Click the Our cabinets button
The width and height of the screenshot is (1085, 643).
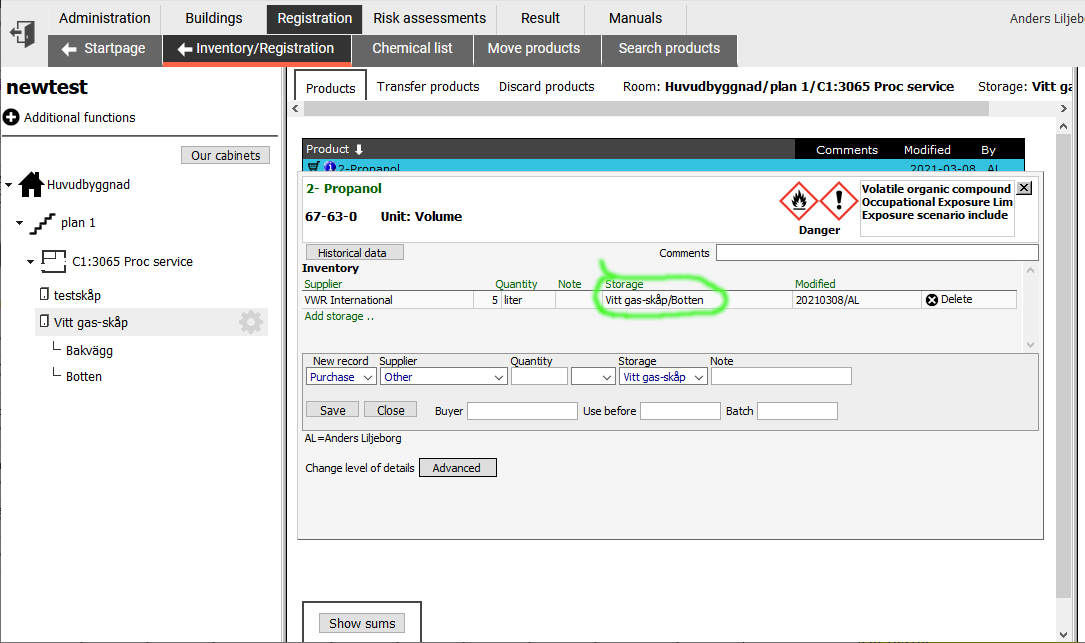226,155
